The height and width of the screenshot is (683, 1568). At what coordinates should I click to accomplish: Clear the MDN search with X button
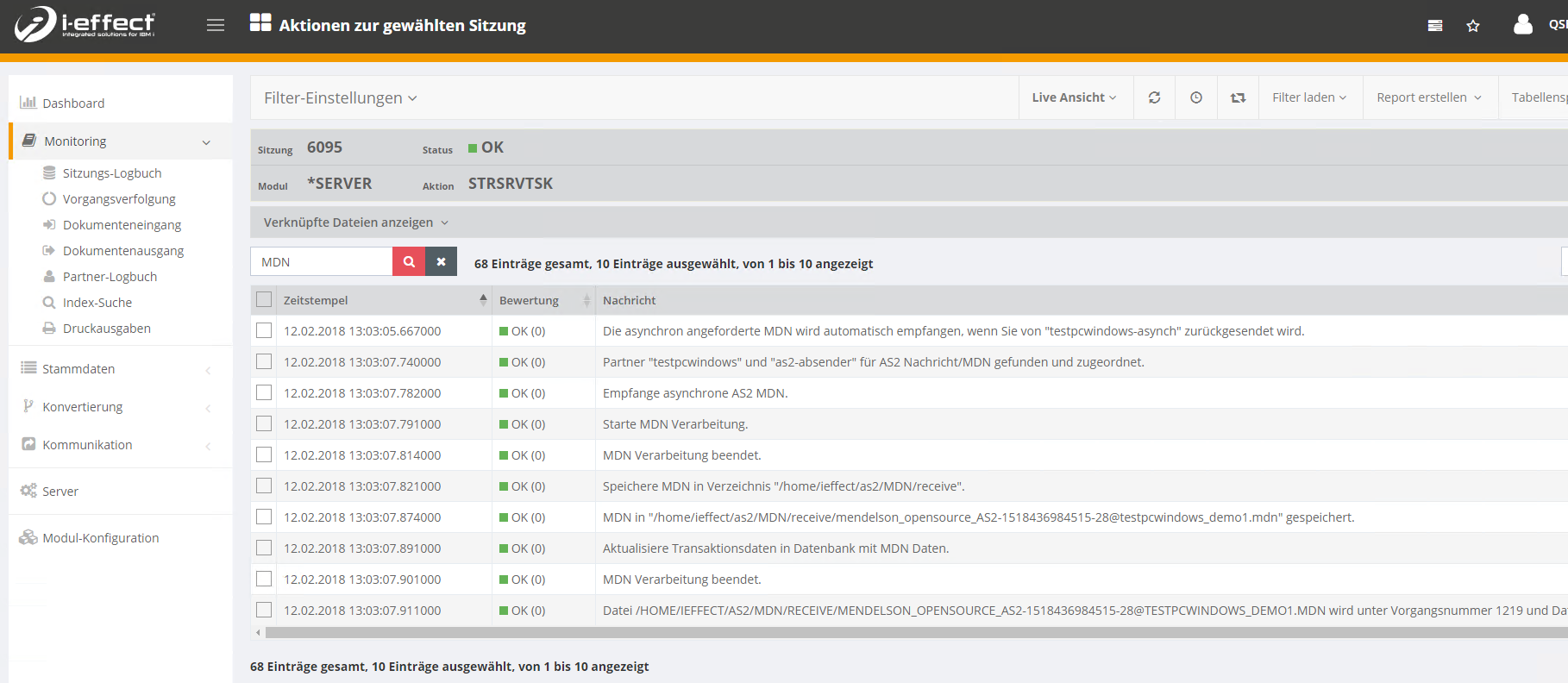[x=441, y=261]
